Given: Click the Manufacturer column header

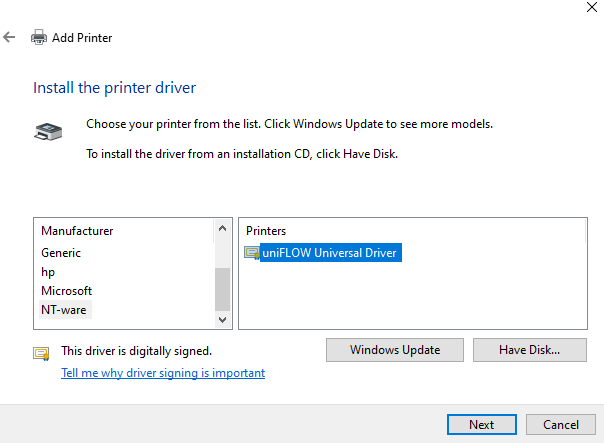Looking at the screenshot, I should coord(78,231).
